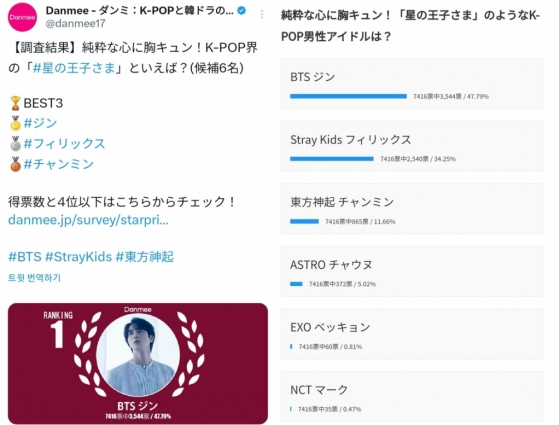Click the #StrayKids hashtag

click(79, 257)
